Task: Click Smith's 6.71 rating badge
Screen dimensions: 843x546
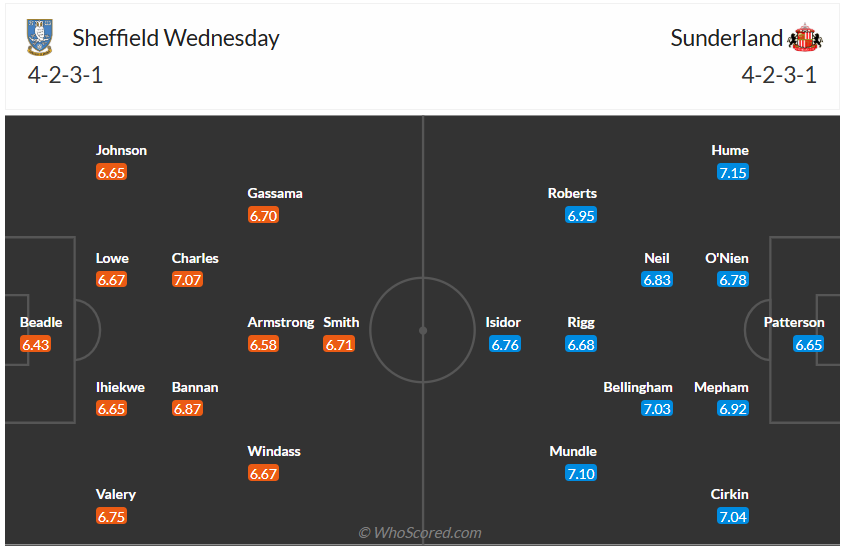Action: tap(339, 345)
